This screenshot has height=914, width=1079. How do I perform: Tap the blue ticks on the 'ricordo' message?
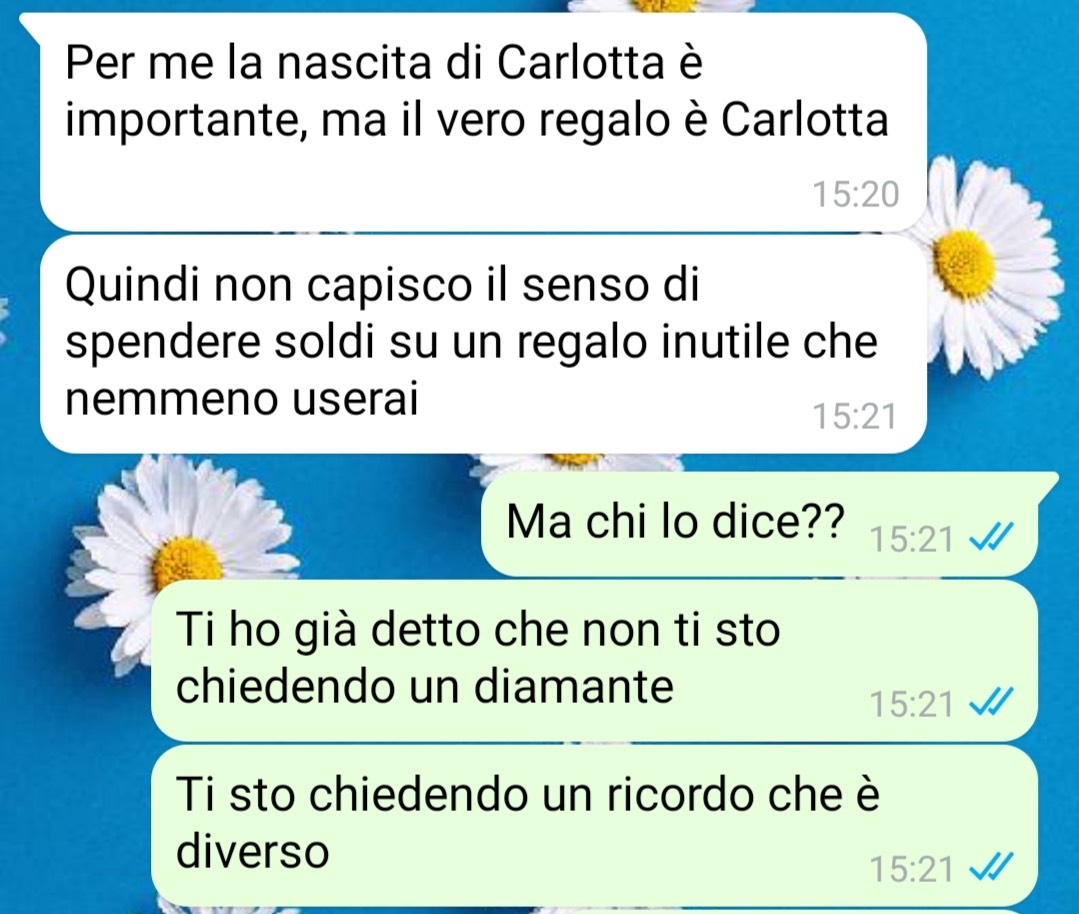991,868
